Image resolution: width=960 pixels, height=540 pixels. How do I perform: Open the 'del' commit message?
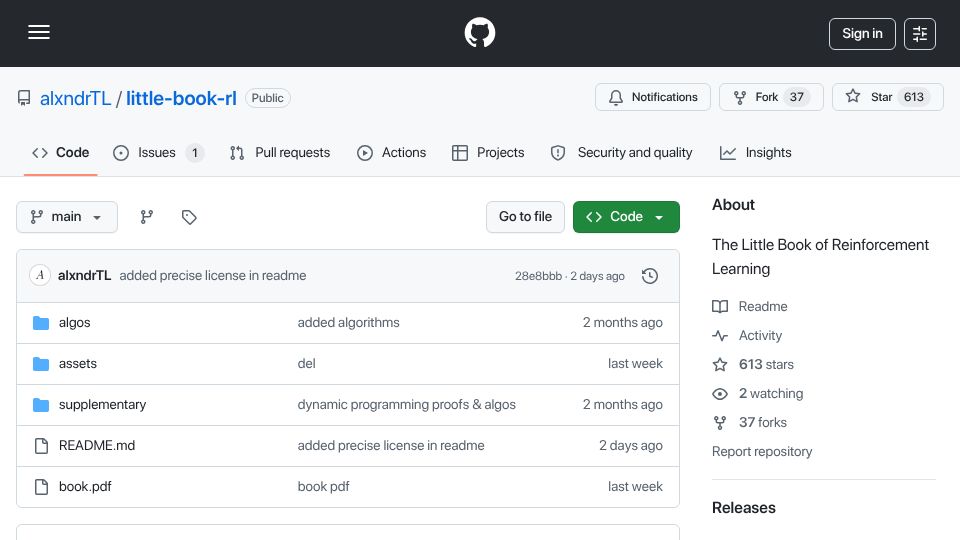(x=307, y=364)
